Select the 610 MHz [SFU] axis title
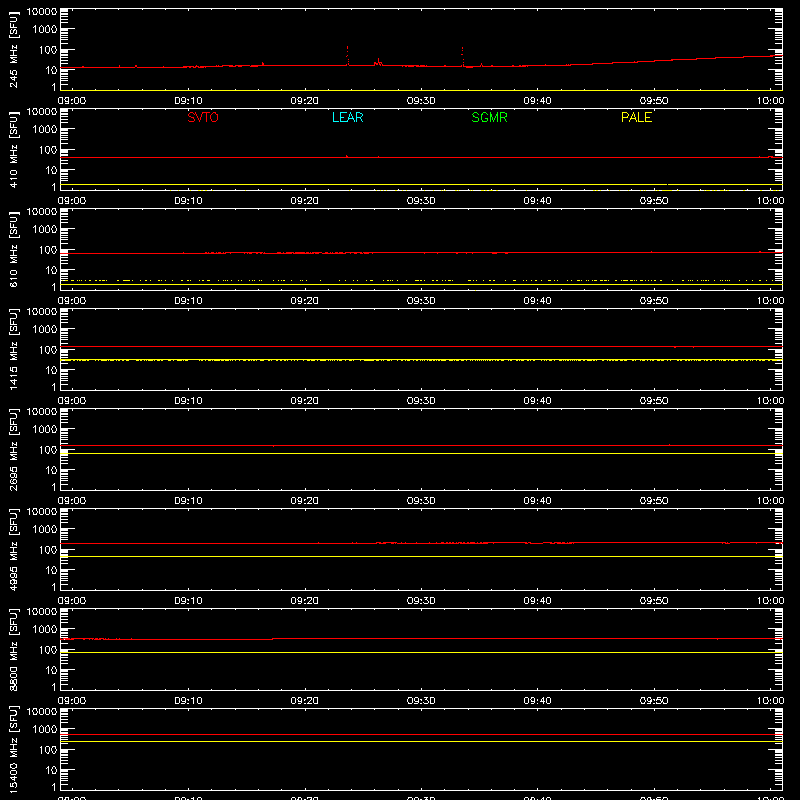Image resolution: width=800 pixels, height=800 pixels. tap(13, 249)
